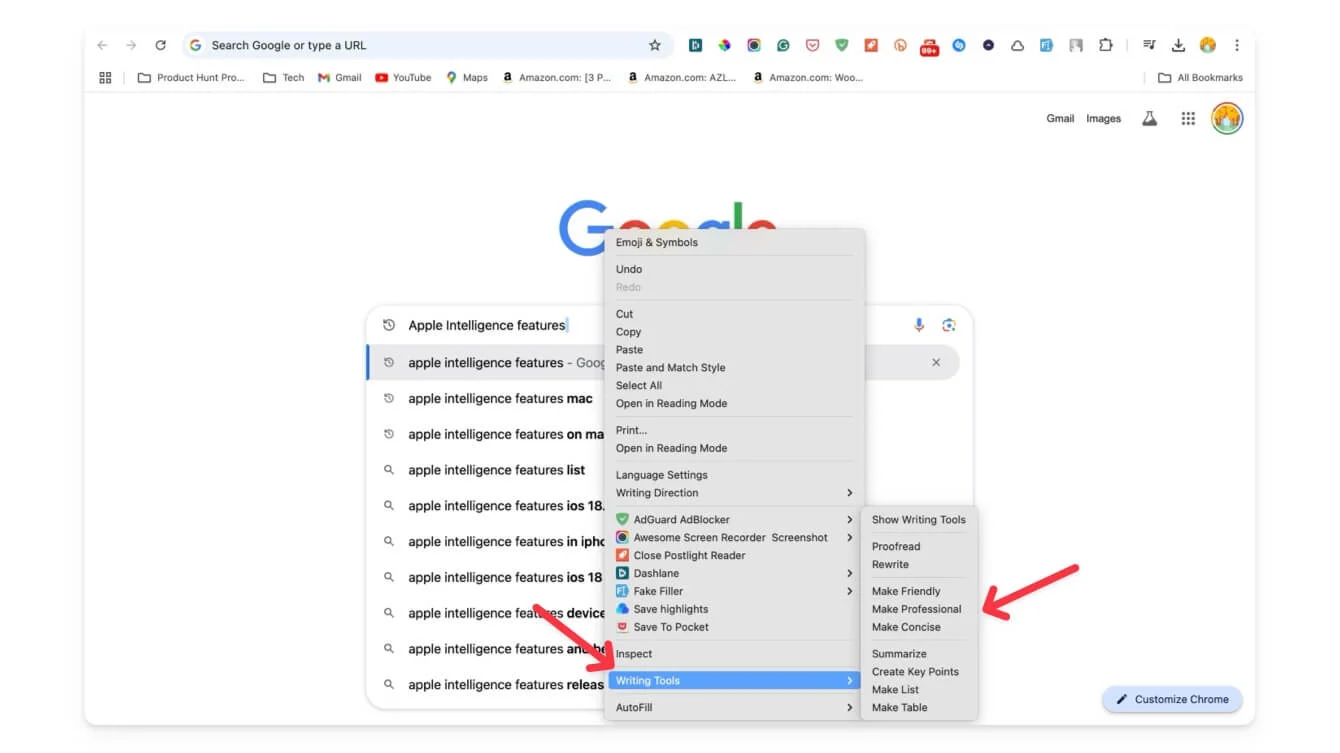Image resolution: width=1340 pixels, height=753 pixels.
Task: Open the Tech bookmark folder
Action: click(284, 77)
